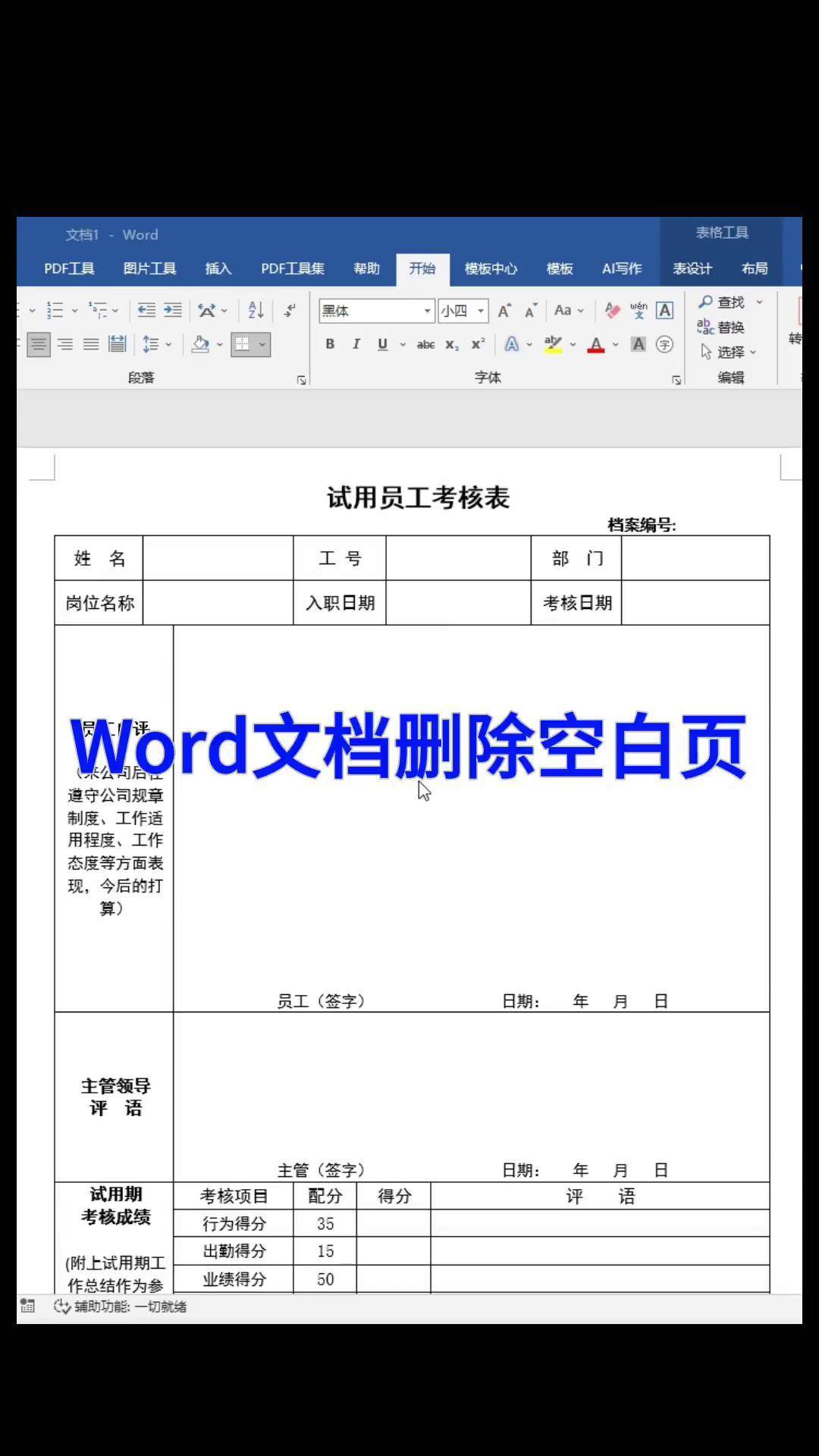Decrease the paragraph indent

[146, 310]
